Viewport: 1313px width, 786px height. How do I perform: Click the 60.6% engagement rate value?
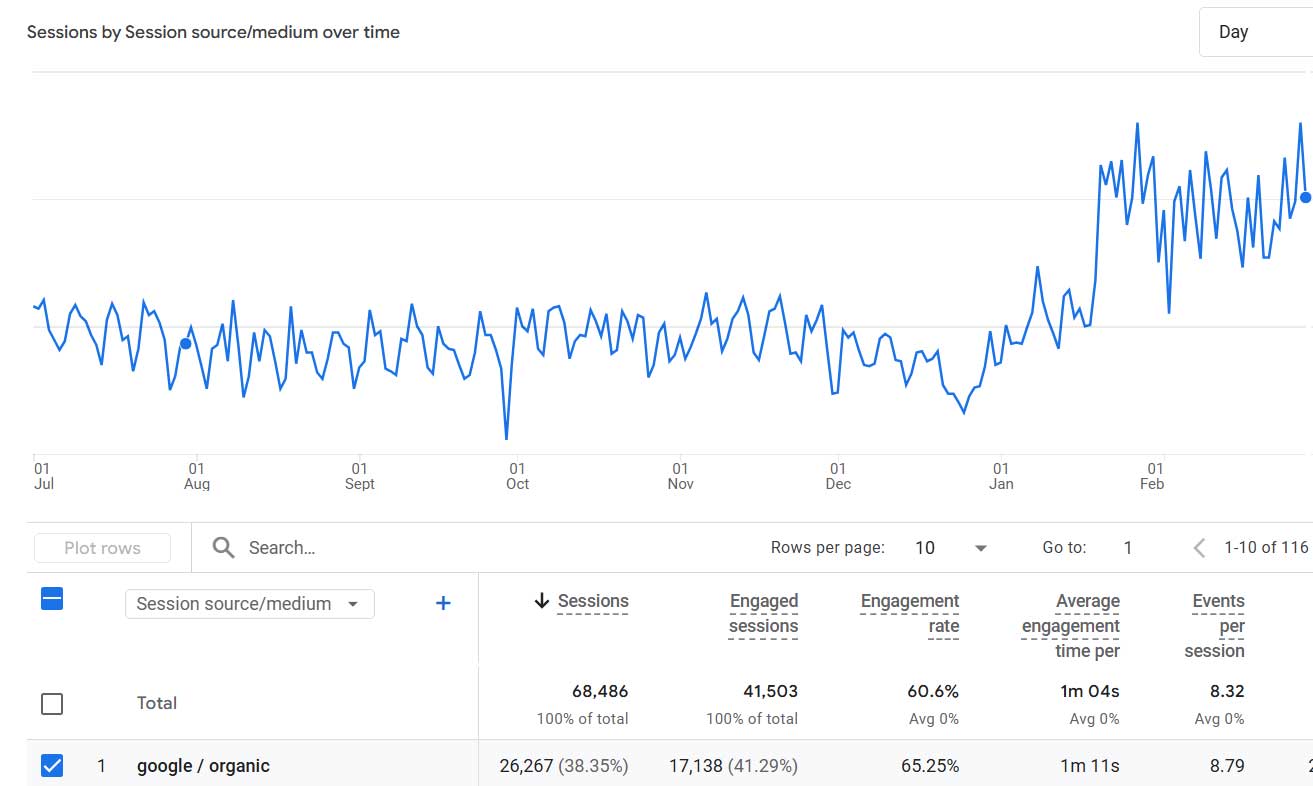(932, 691)
